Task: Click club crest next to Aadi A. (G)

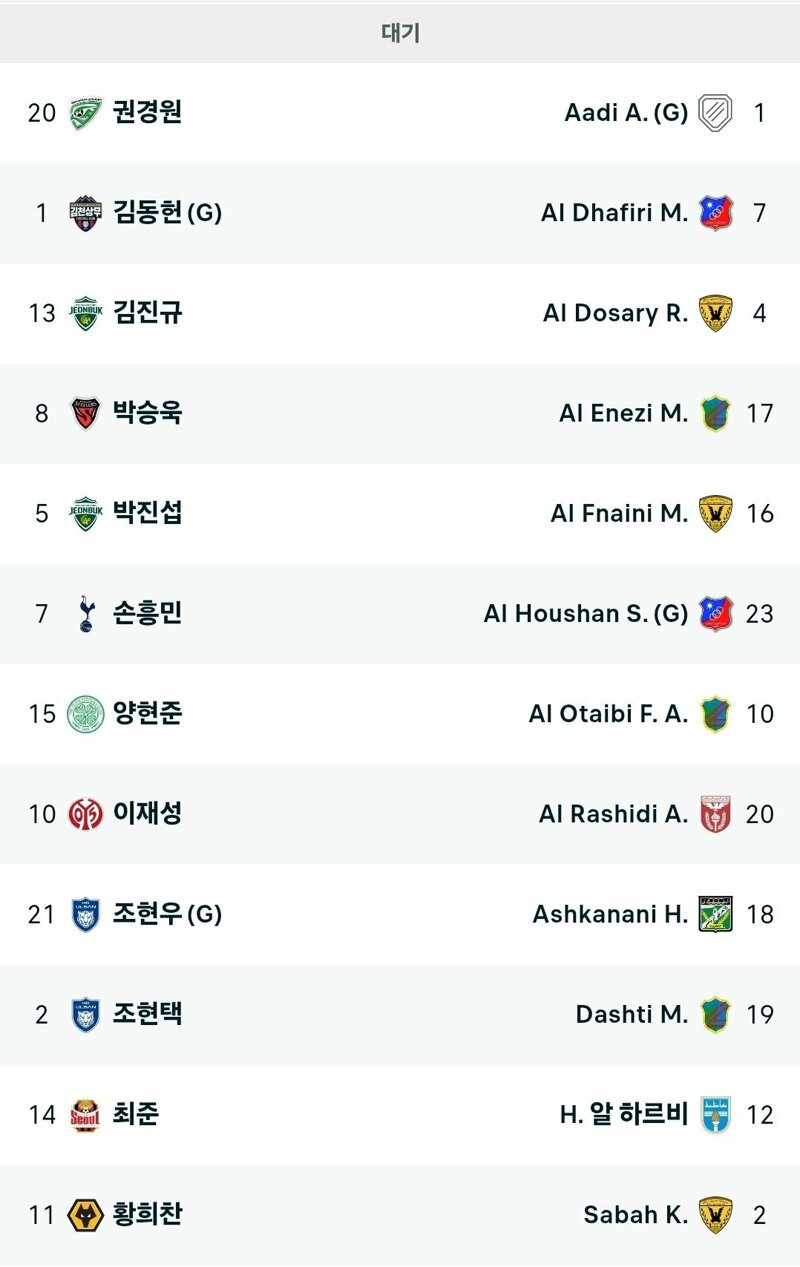Action: (x=715, y=112)
